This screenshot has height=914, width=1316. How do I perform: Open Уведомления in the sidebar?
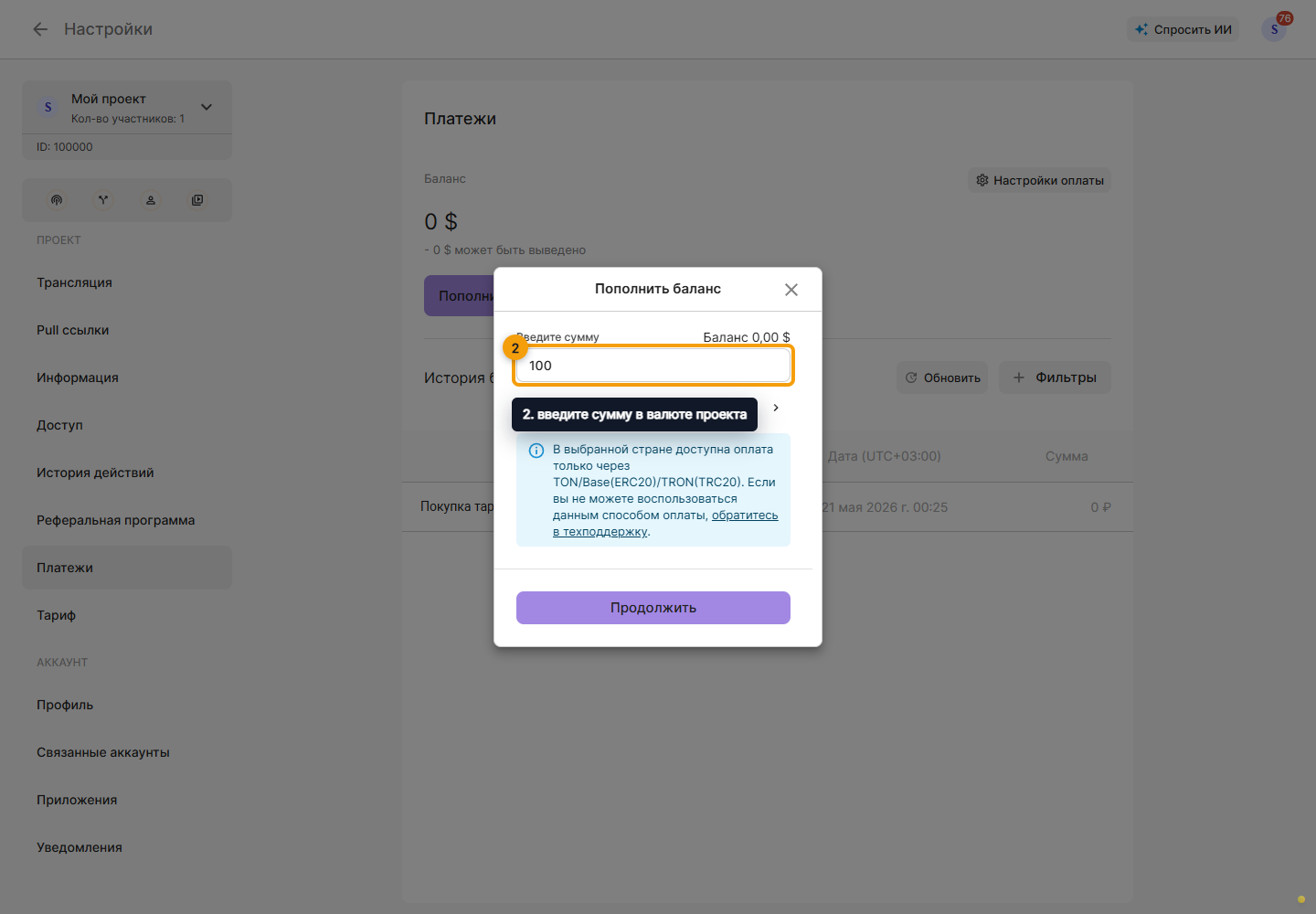(127, 847)
